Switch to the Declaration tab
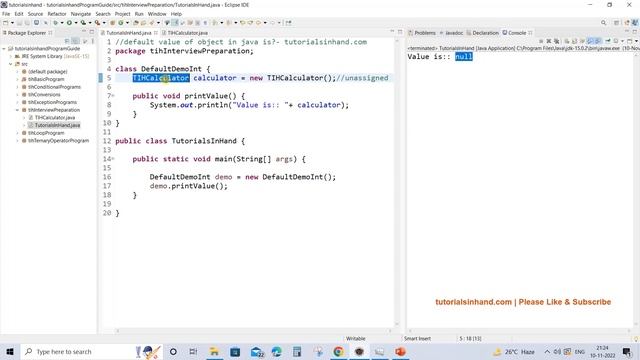640x360 pixels. point(485,33)
